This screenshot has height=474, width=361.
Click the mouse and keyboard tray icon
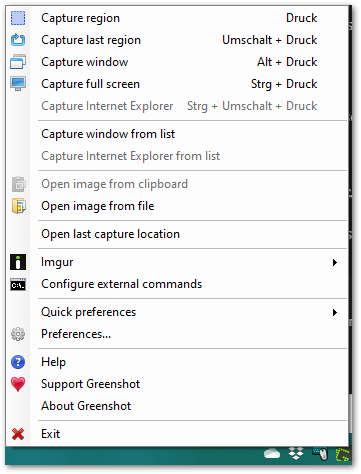click(320, 454)
